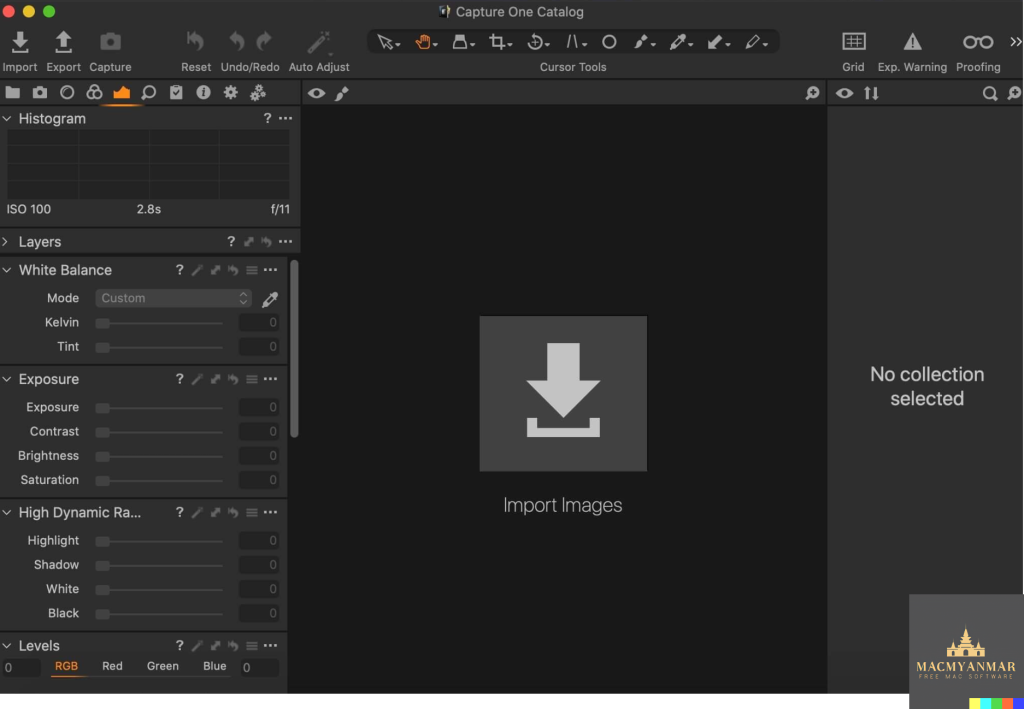Click the Capture camera toolbar button
This screenshot has width=1024, height=709.
pos(110,51)
